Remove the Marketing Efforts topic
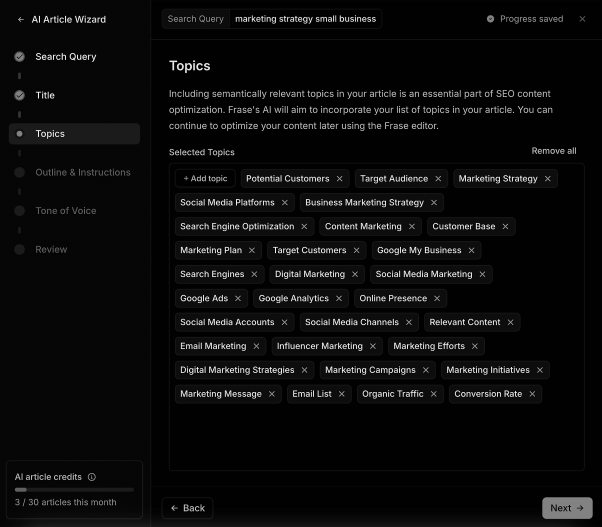Viewport: 602px width, 527px height. pyautogui.click(x=475, y=346)
